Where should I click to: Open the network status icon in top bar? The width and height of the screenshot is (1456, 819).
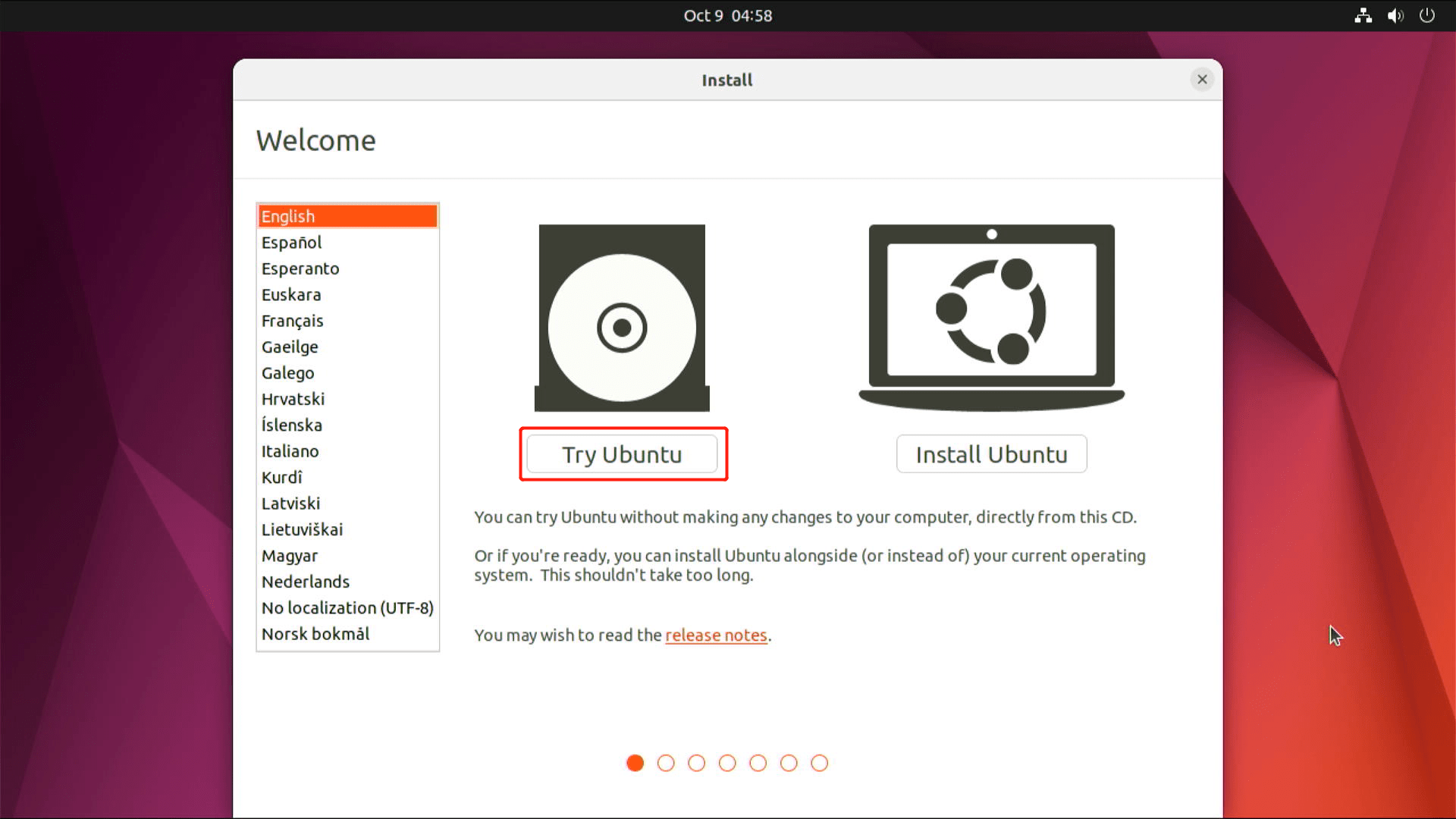[x=1362, y=15]
